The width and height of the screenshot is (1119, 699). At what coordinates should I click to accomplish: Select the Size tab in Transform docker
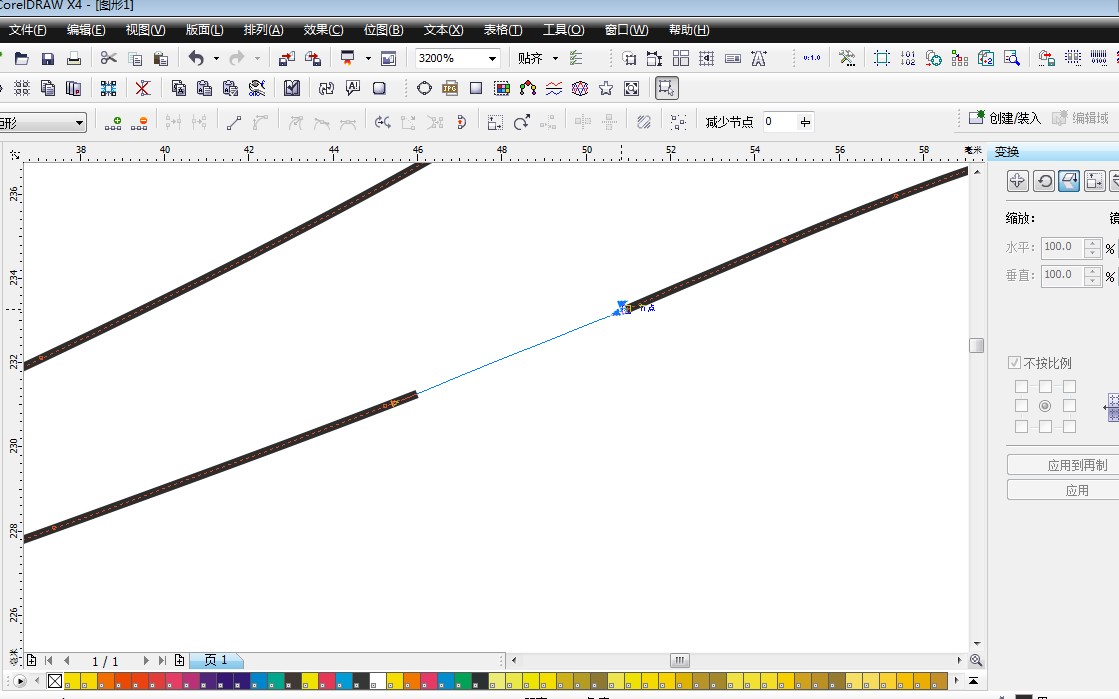coord(1094,181)
